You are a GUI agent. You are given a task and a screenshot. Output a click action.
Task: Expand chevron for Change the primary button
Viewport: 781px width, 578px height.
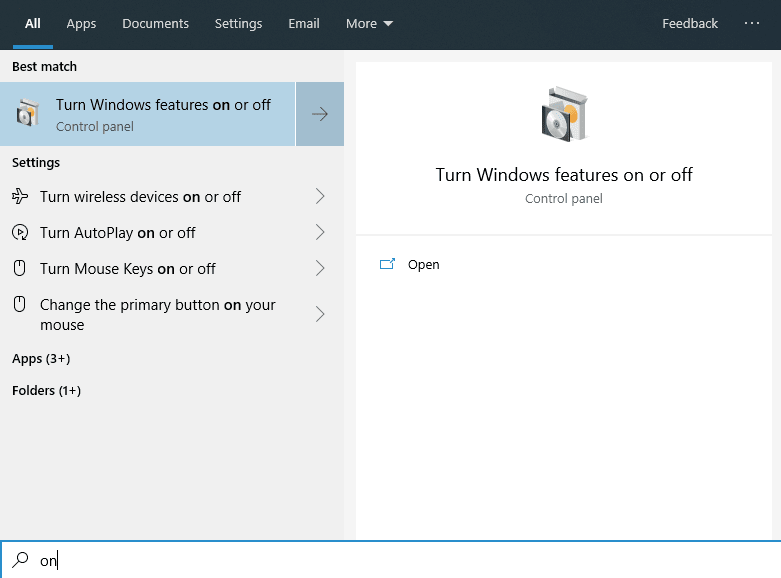pyautogui.click(x=320, y=314)
